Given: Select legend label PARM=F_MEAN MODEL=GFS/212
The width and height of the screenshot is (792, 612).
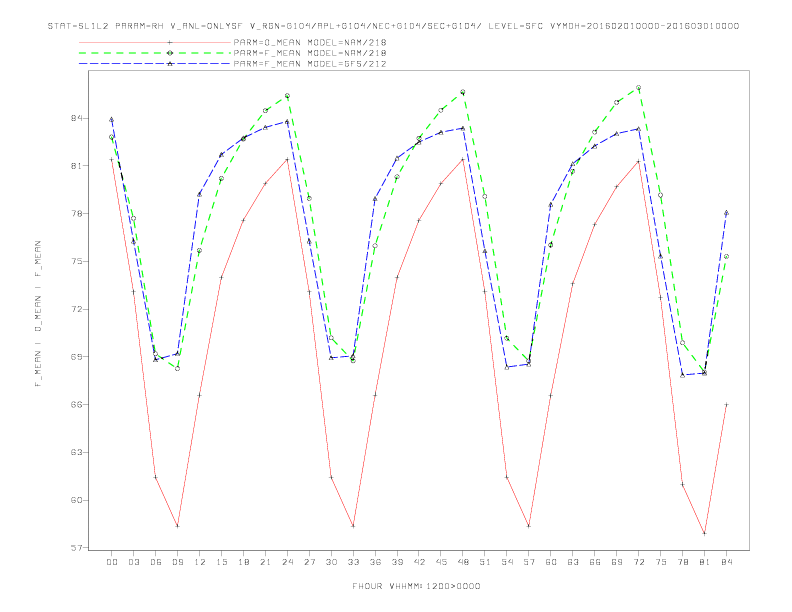Looking at the screenshot, I should pyautogui.click(x=310, y=64).
